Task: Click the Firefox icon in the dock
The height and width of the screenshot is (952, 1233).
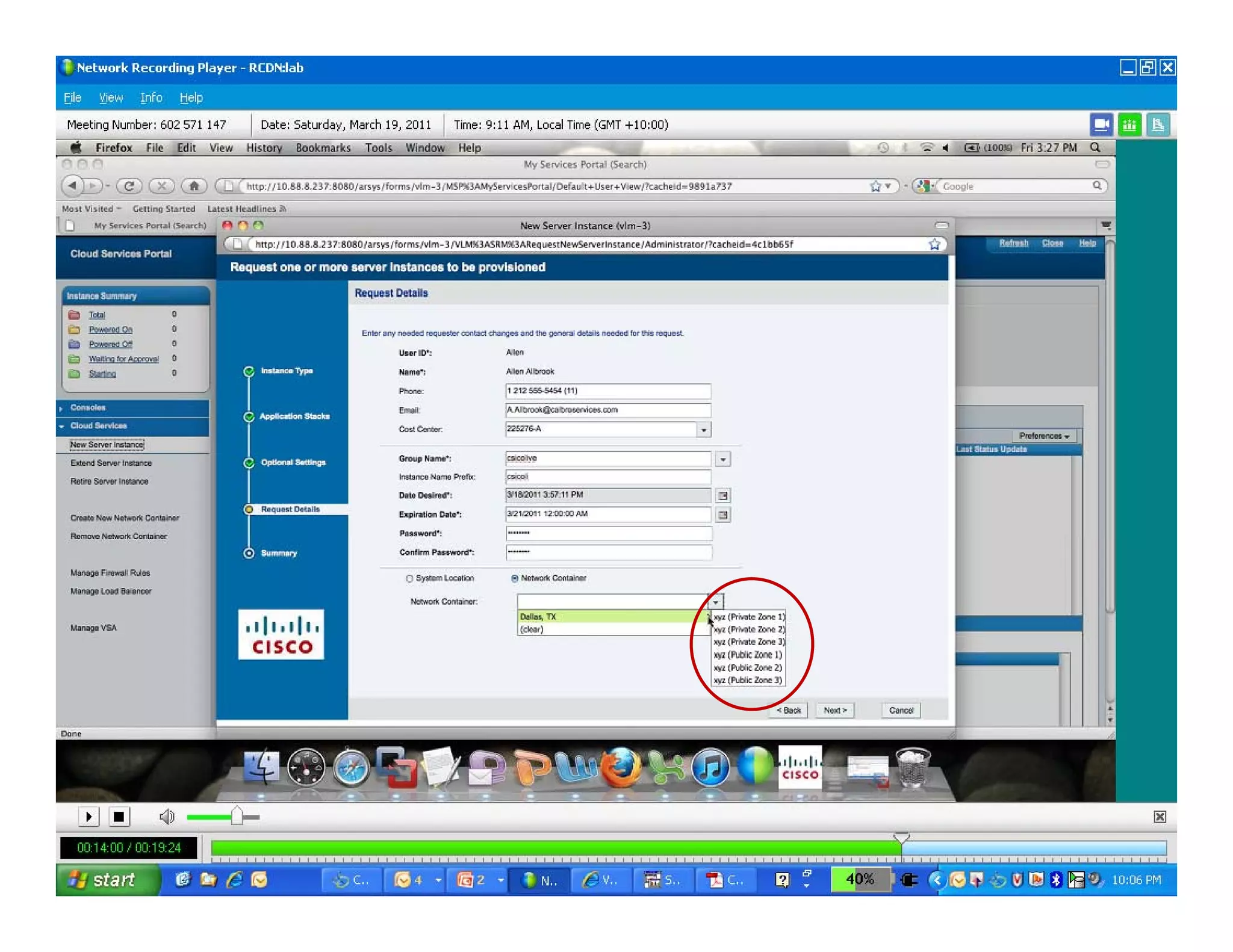Action: coord(621,768)
